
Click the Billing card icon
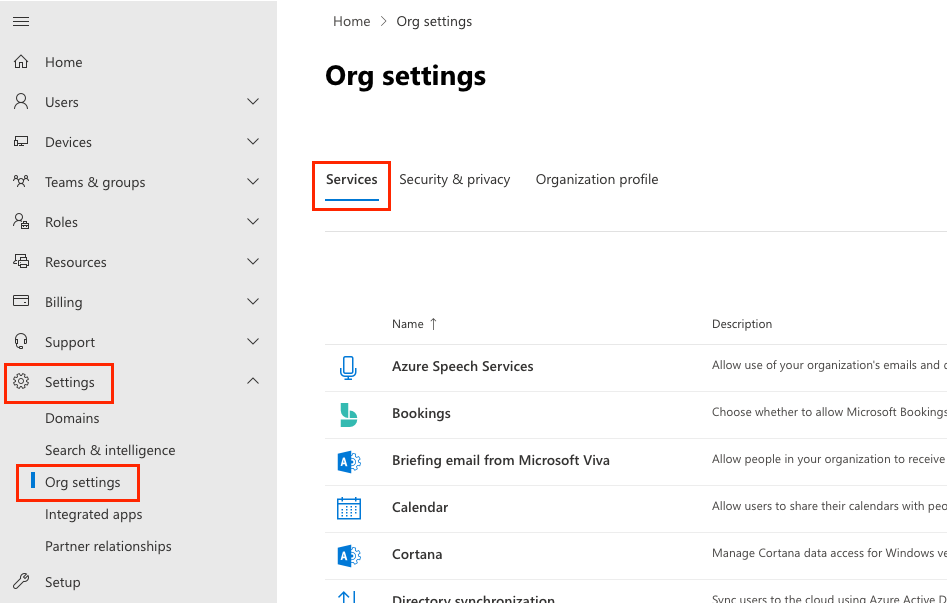pyautogui.click(x=21, y=301)
